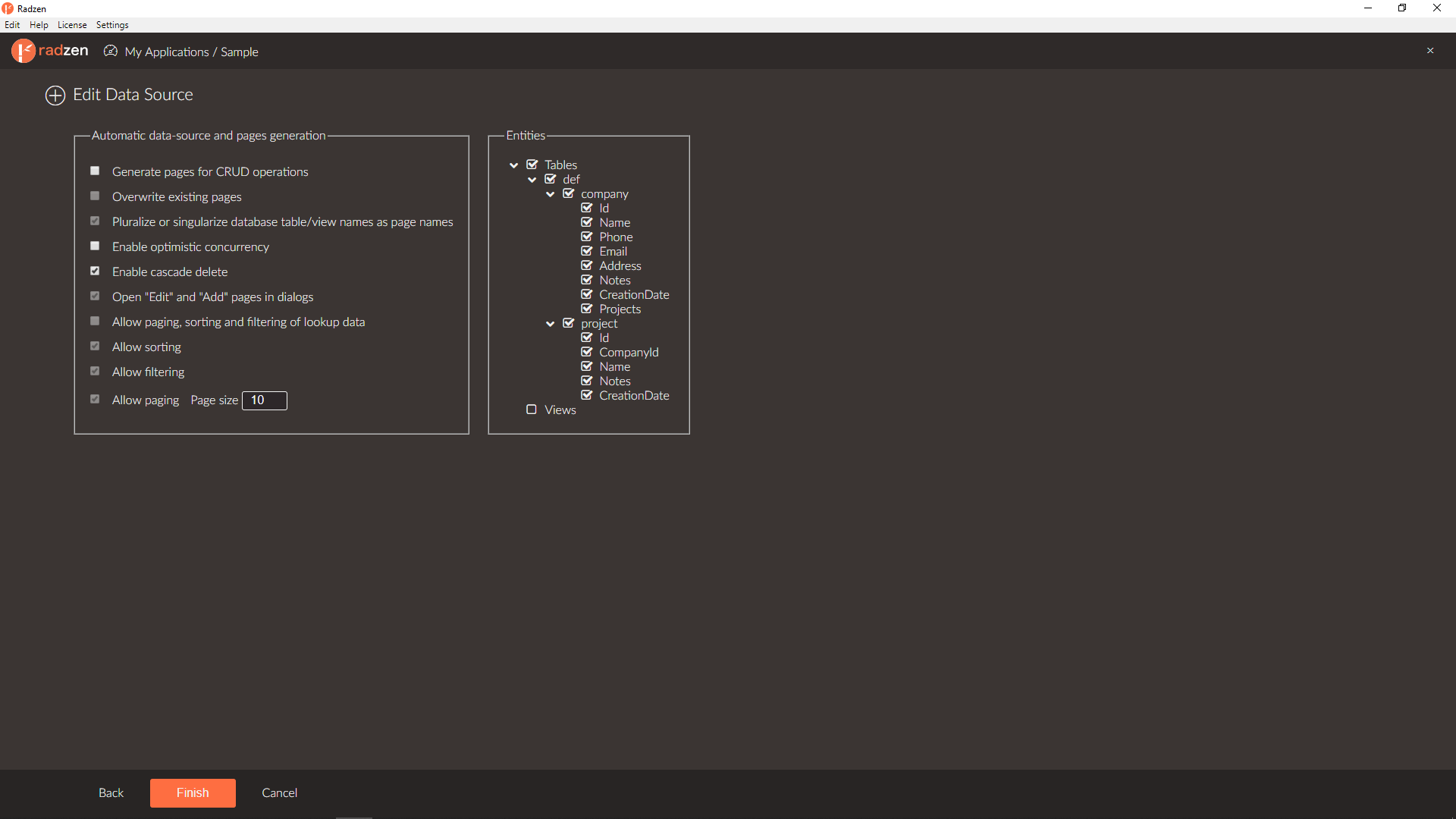Toggle Overwrite existing pages checkbox
This screenshot has height=819, width=1456.
tap(95, 196)
